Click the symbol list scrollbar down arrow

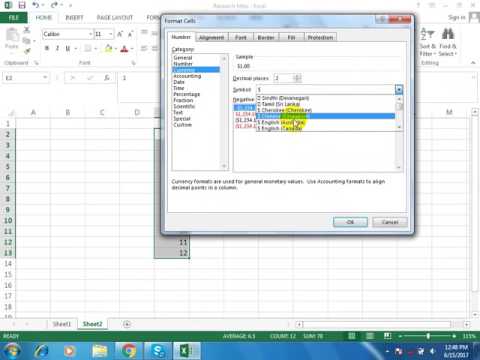click(x=399, y=127)
